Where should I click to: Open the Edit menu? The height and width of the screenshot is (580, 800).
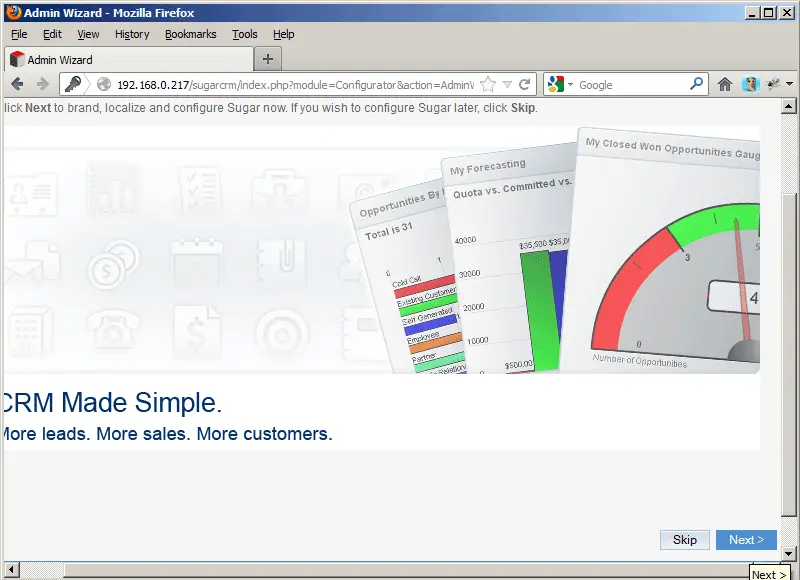(52, 34)
